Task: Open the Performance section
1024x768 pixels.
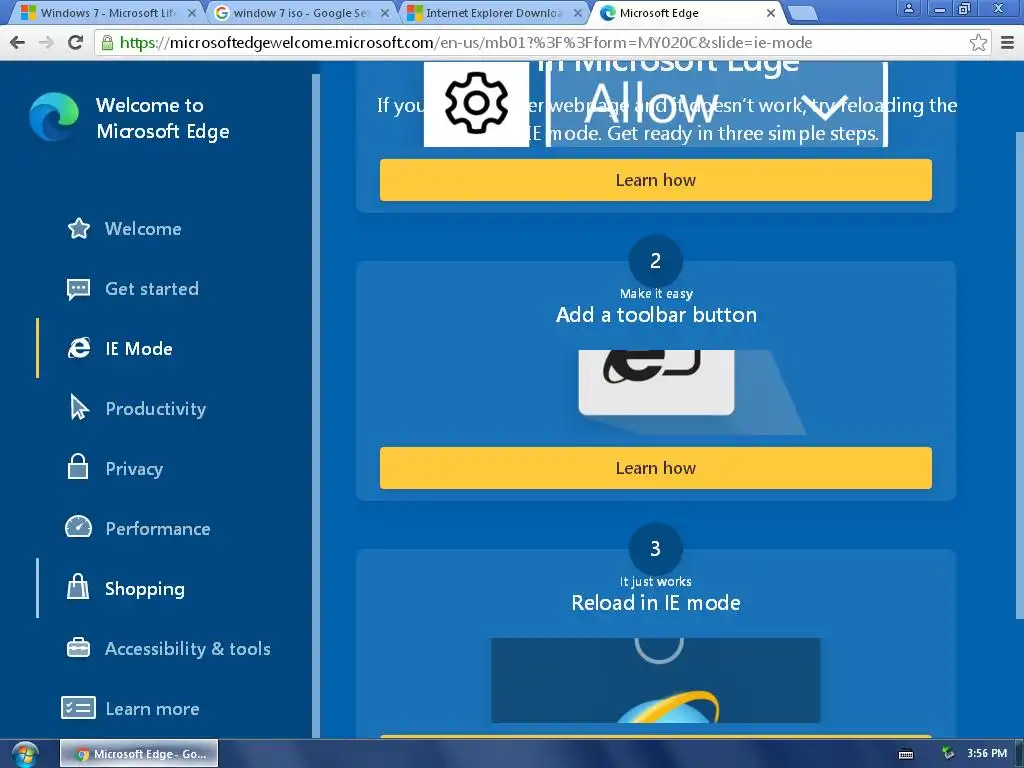Action: (157, 528)
